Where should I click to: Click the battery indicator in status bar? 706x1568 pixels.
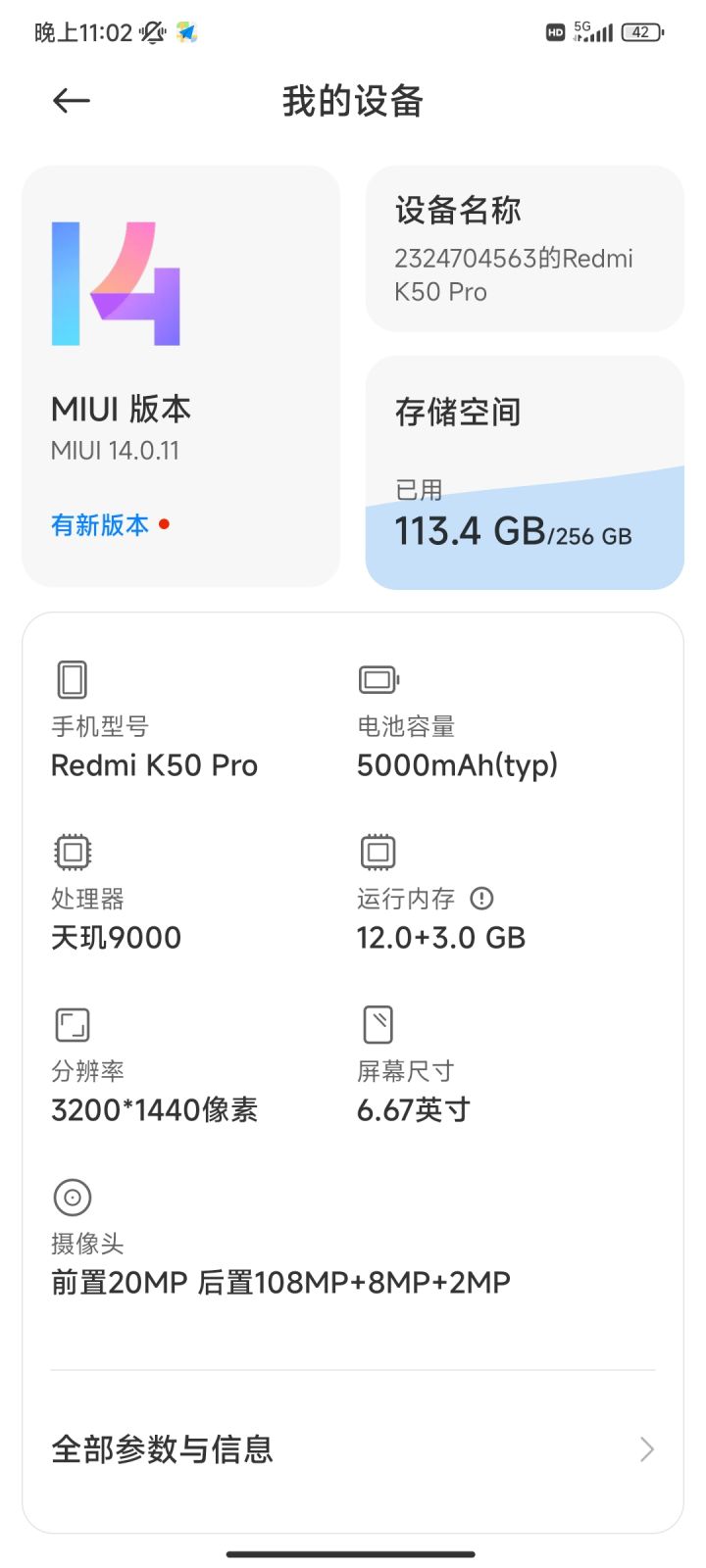[642, 31]
